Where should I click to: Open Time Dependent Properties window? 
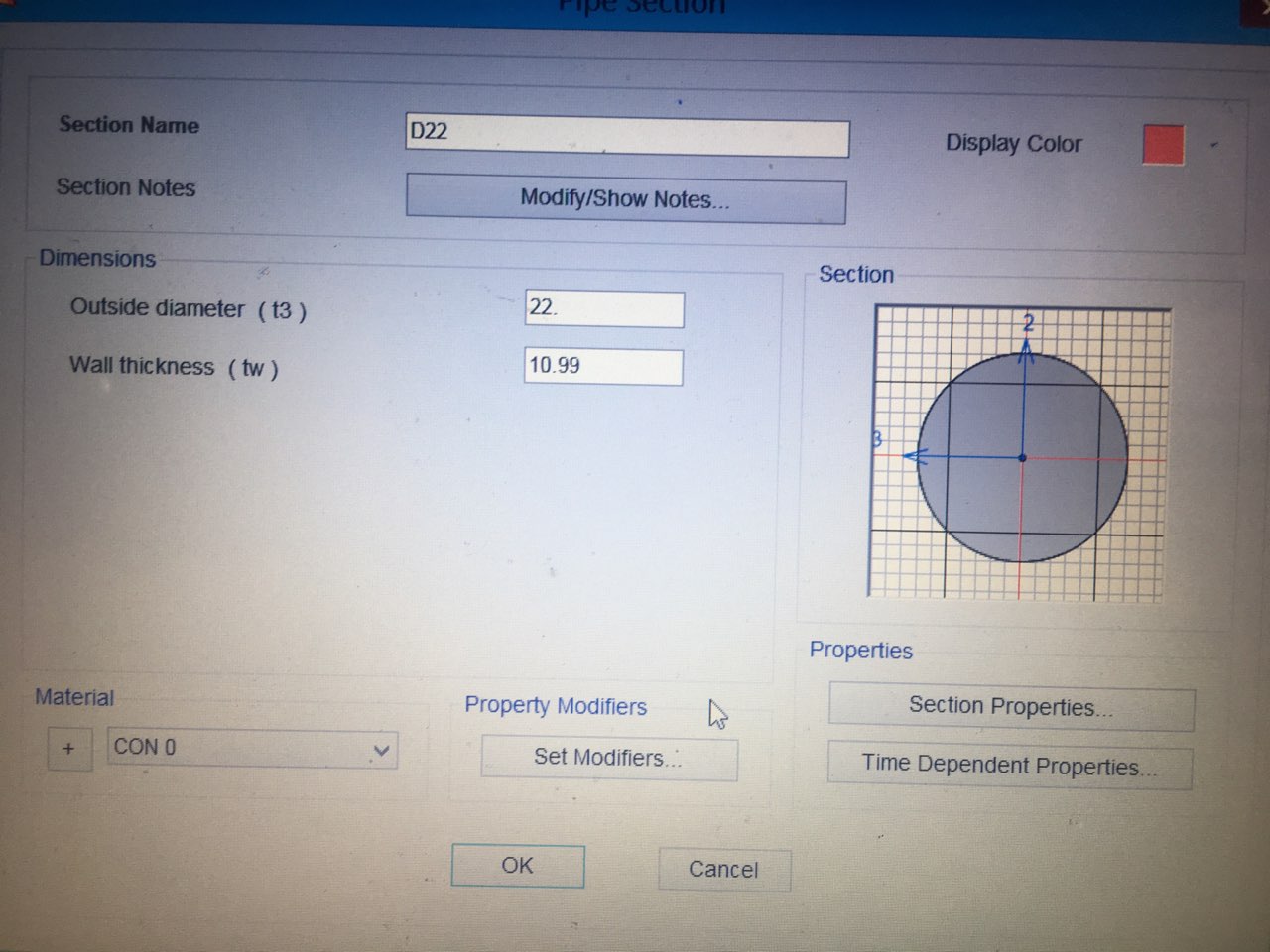(x=1010, y=766)
